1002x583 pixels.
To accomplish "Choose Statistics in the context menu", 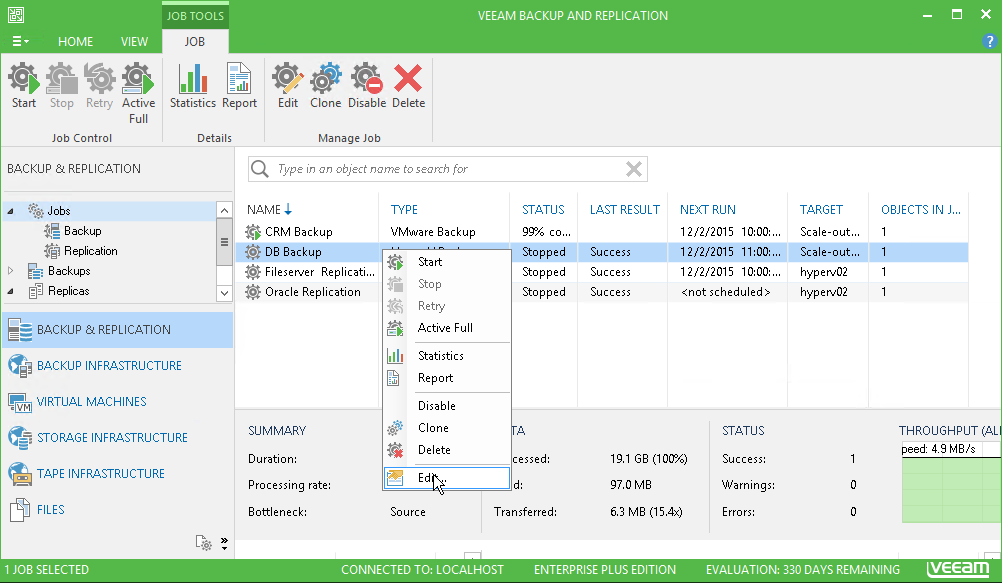I will [x=447, y=355].
